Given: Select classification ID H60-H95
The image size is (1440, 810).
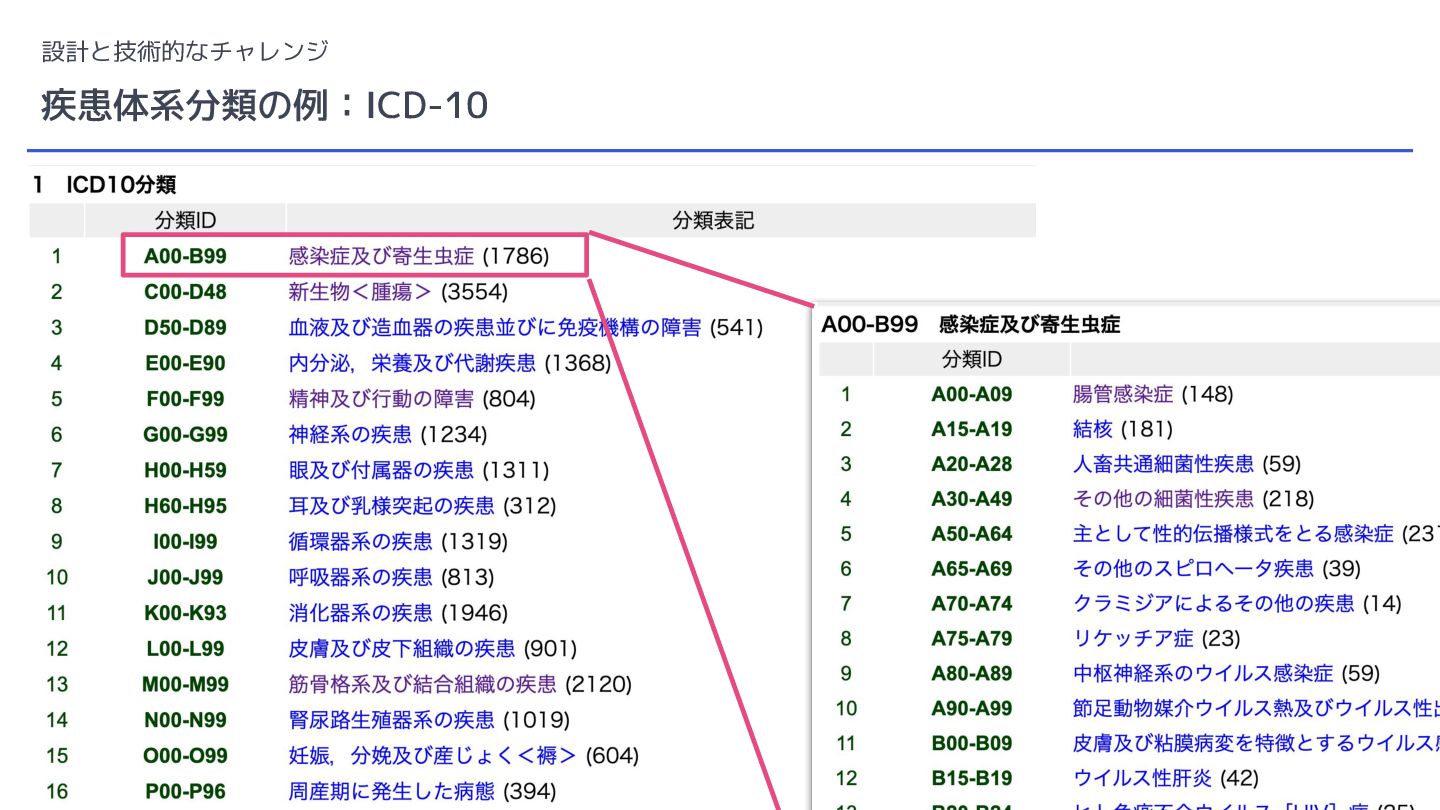Looking at the screenshot, I should 185,506.
